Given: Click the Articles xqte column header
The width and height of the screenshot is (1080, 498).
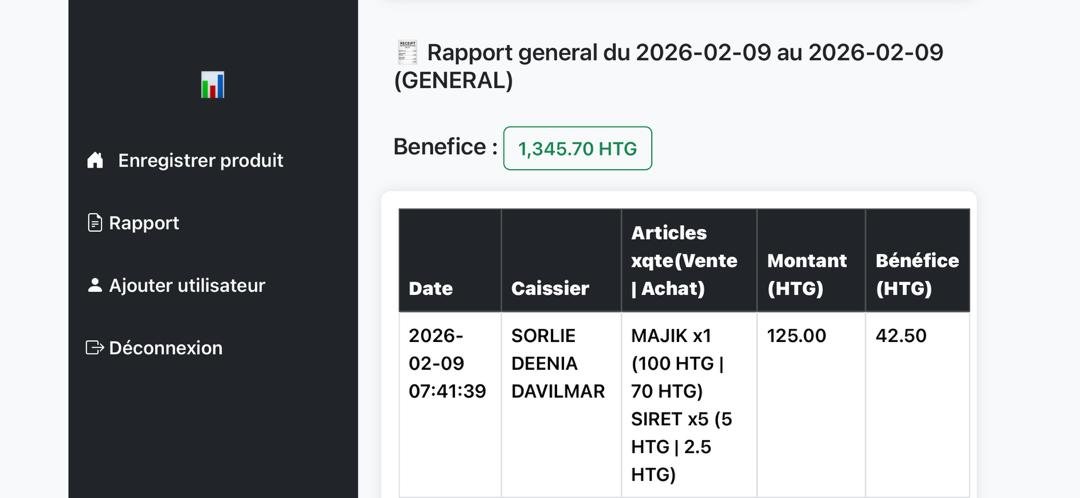Looking at the screenshot, I should tap(684, 261).
